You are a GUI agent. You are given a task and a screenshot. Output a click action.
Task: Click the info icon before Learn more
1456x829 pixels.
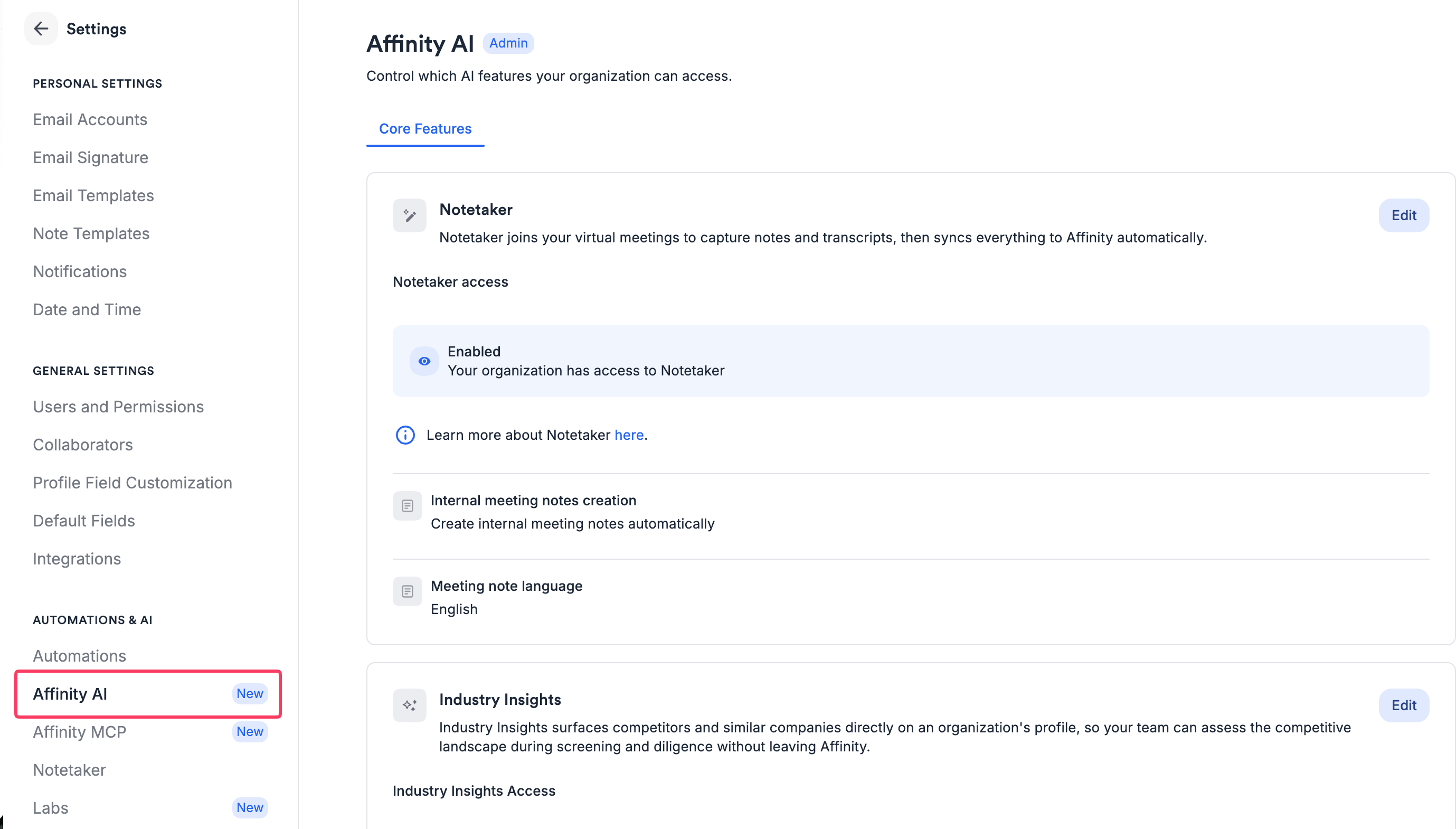coord(405,435)
